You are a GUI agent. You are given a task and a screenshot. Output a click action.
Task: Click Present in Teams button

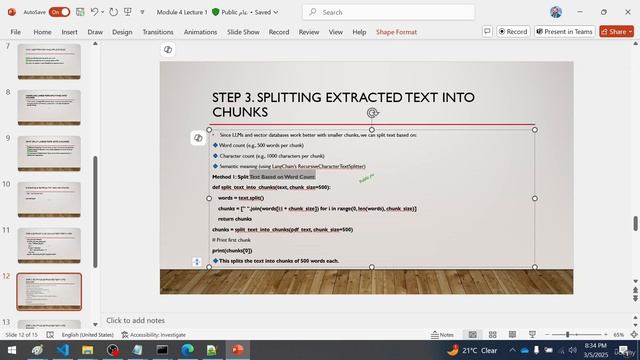(x=565, y=31)
